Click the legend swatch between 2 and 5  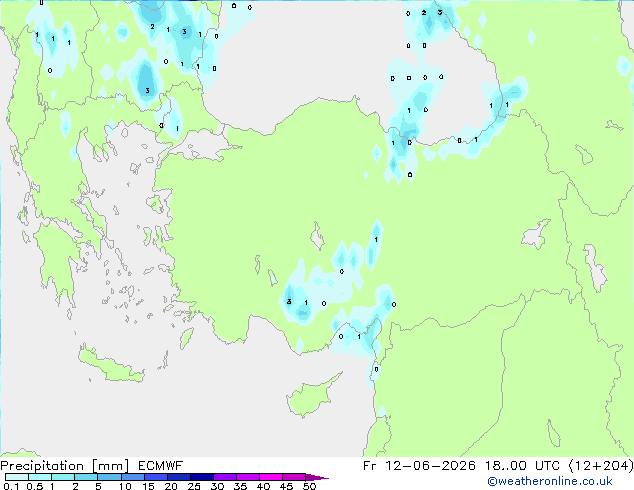(x=86, y=477)
